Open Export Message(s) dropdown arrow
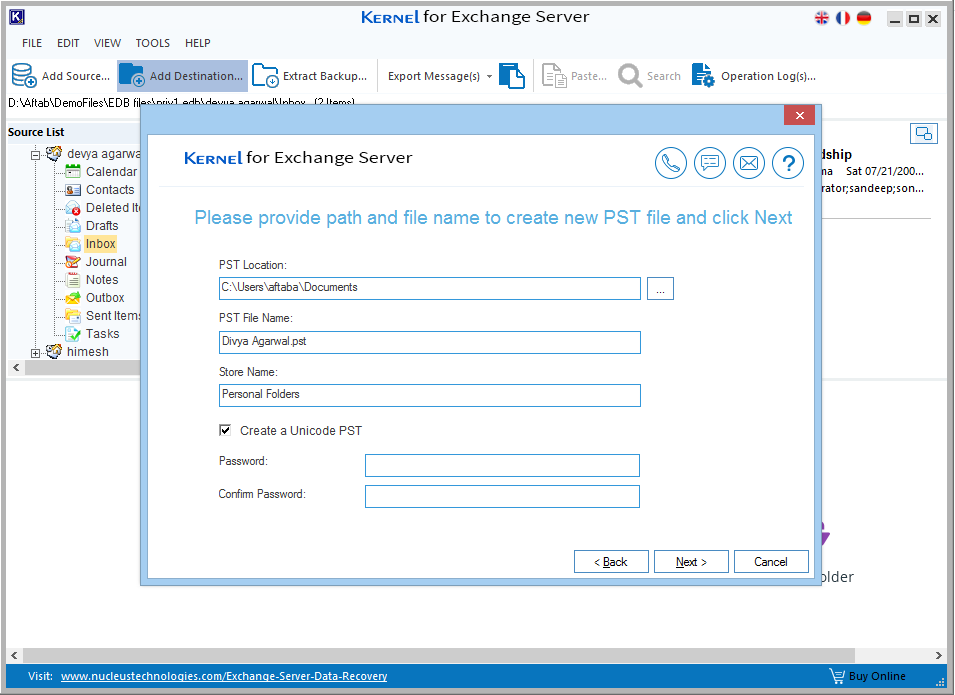Screen dimensions: 955x695 pyautogui.click(x=489, y=76)
